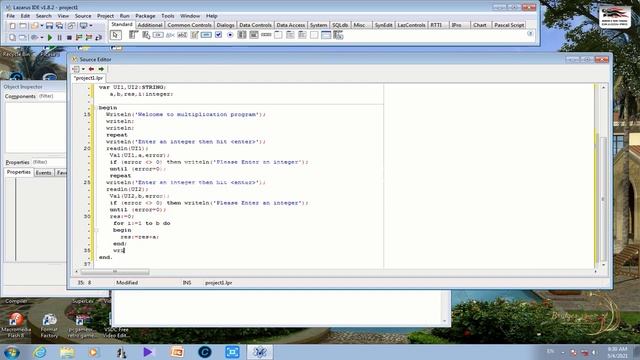
Task: Open Internet Explorer from the taskbar
Action: coord(40,352)
